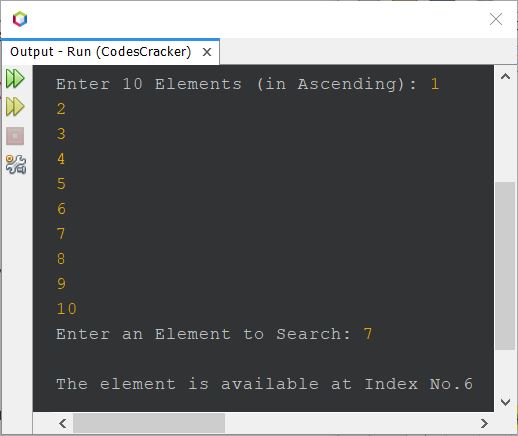518x436 pixels.
Task: Open the output settings wrench icon
Action: [x=16, y=164]
